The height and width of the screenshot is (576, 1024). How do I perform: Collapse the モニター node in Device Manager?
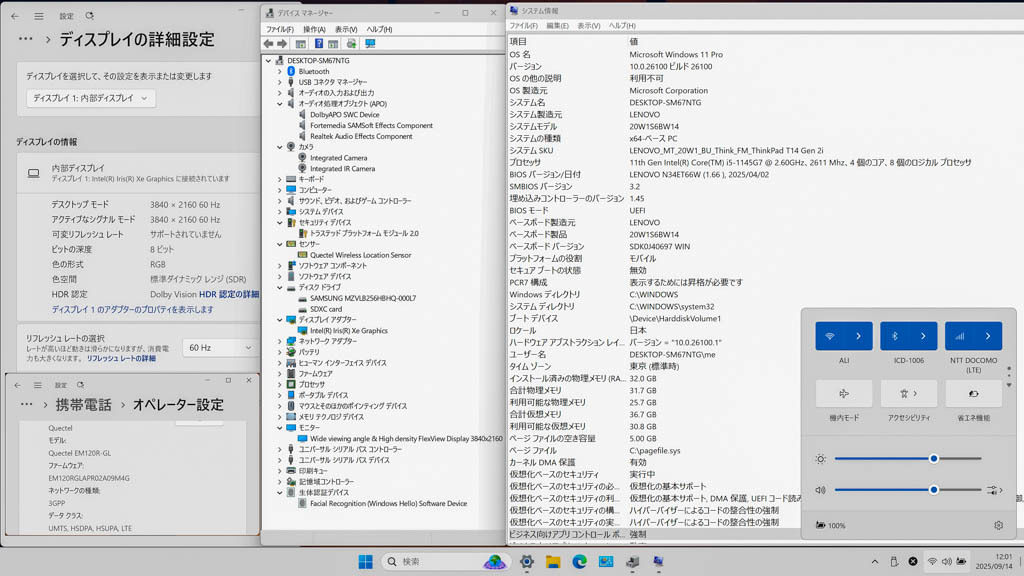pos(280,428)
